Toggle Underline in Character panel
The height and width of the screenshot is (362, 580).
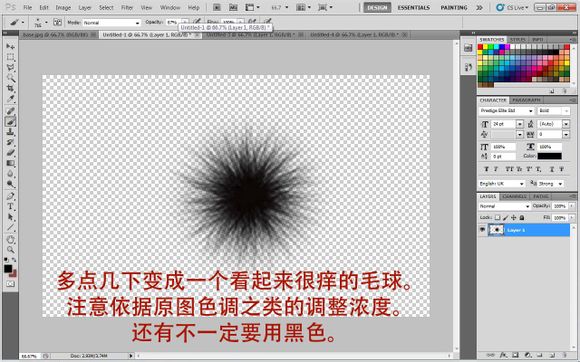tap(552, 169)
